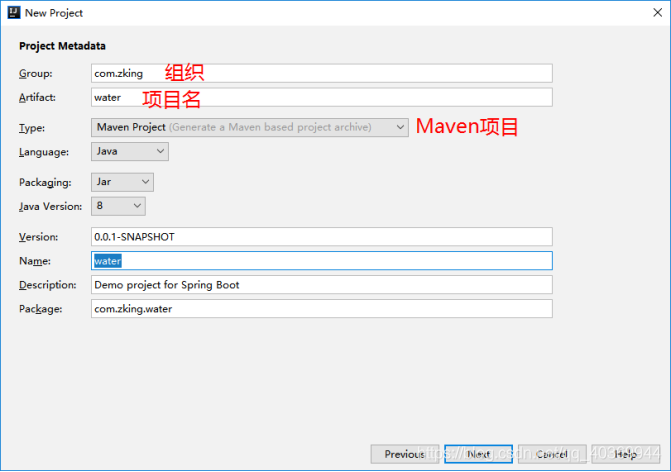Image resolution: width=671 pixels, height=472 pixels.
Task: Click the New Project window title text
Action: [x=53, y=13]
